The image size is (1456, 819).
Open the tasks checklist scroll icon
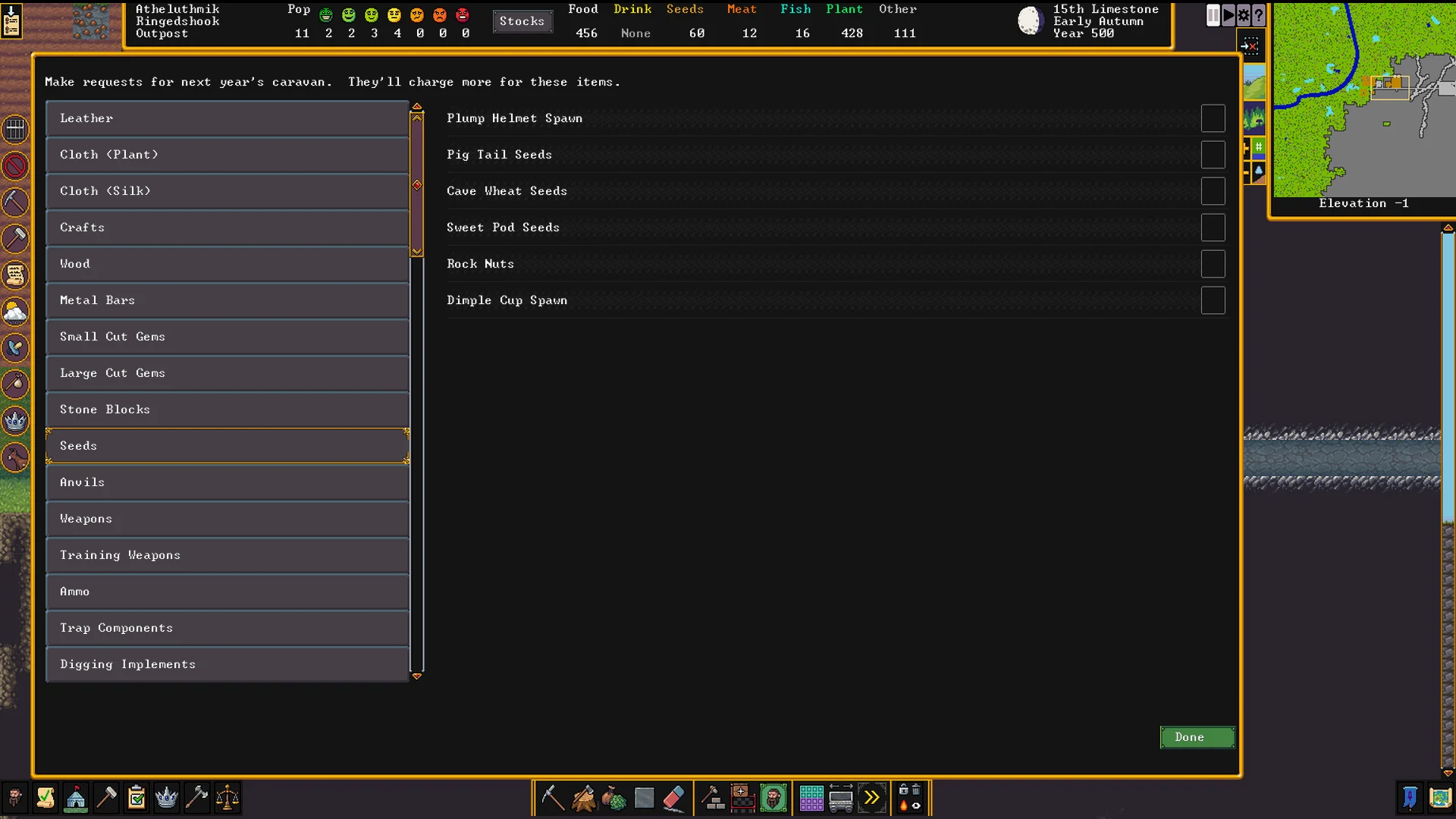point(45,798)
